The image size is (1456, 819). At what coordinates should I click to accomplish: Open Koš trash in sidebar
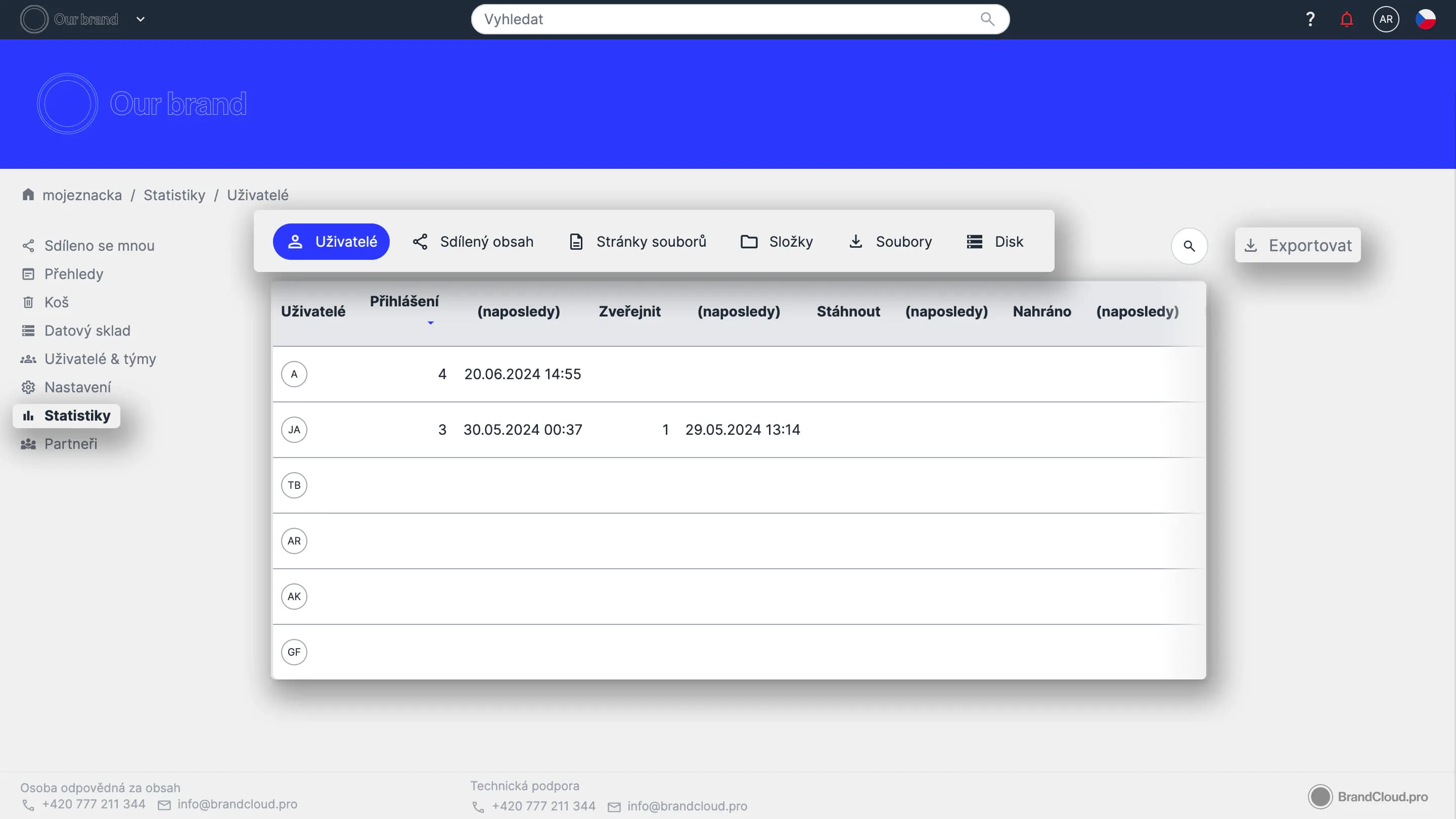tap(56, 302)
